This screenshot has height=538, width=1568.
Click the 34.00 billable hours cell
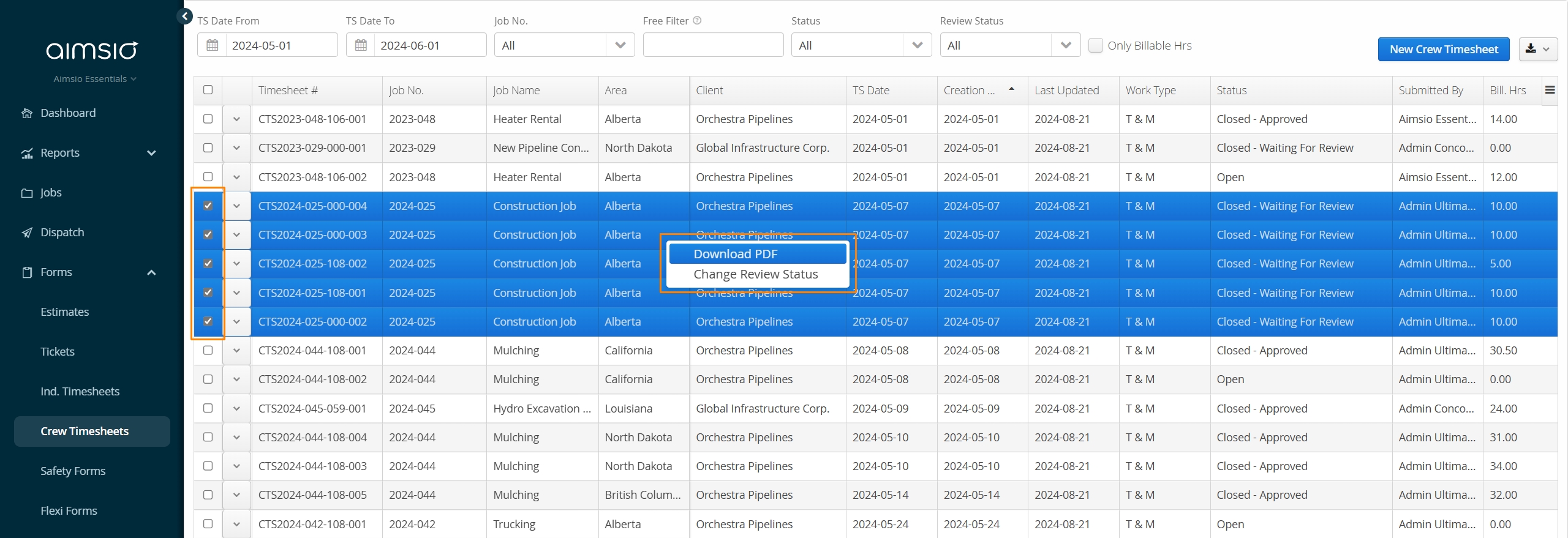click(x=1520, y=466)
